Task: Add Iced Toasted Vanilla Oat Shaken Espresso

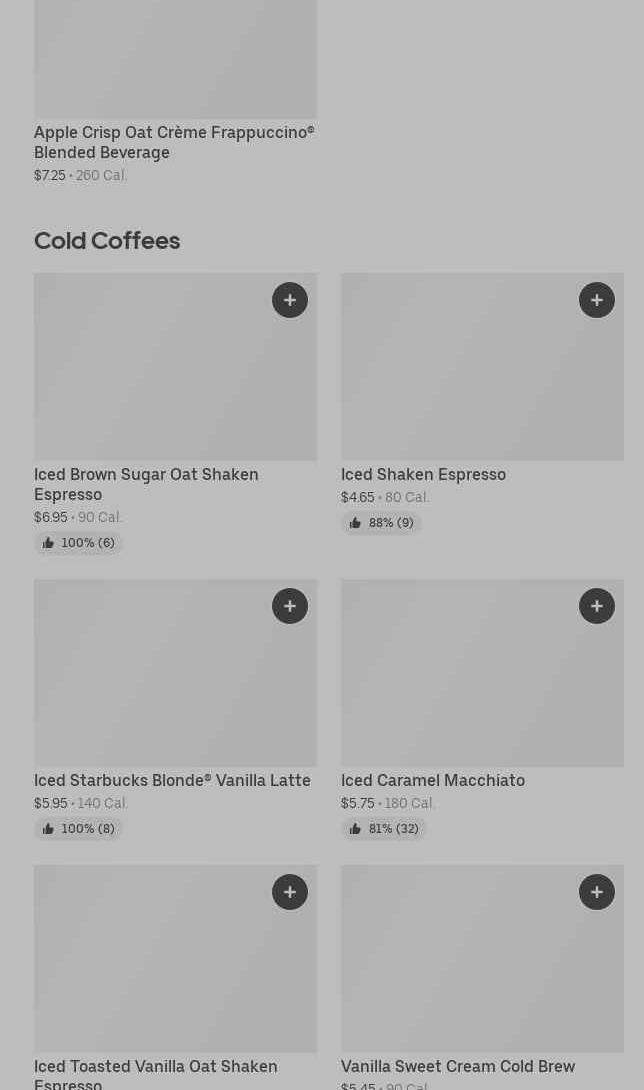Action: pyautogui.click(x=290, y=892)
